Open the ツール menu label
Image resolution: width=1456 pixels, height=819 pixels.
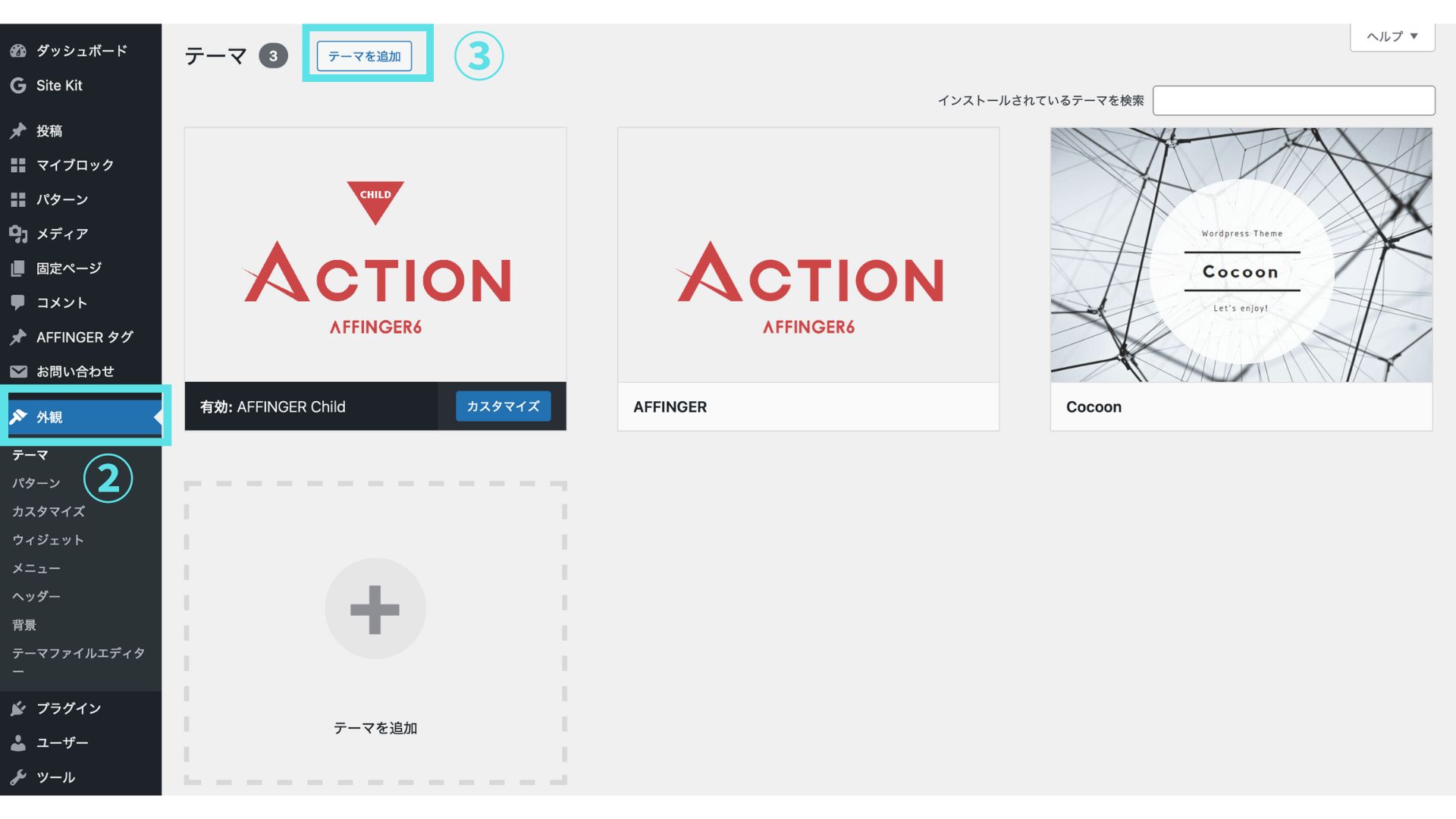pyautogui.click(x=56, y=777)
